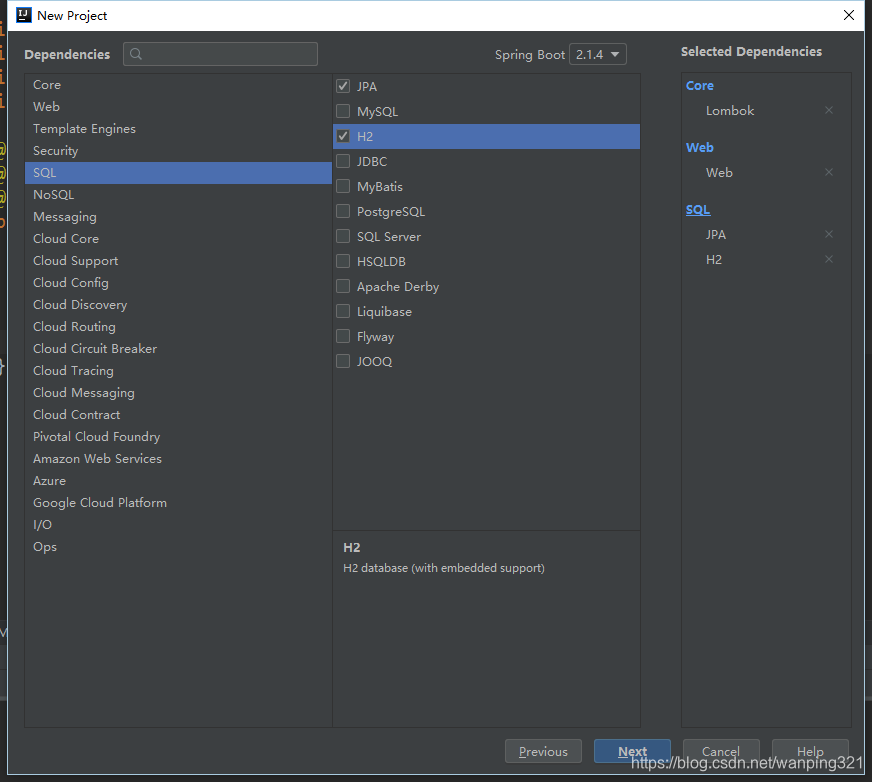Open the Spring Boot version dropdown
Screen dimensions: 872x782
click(598, 55)
